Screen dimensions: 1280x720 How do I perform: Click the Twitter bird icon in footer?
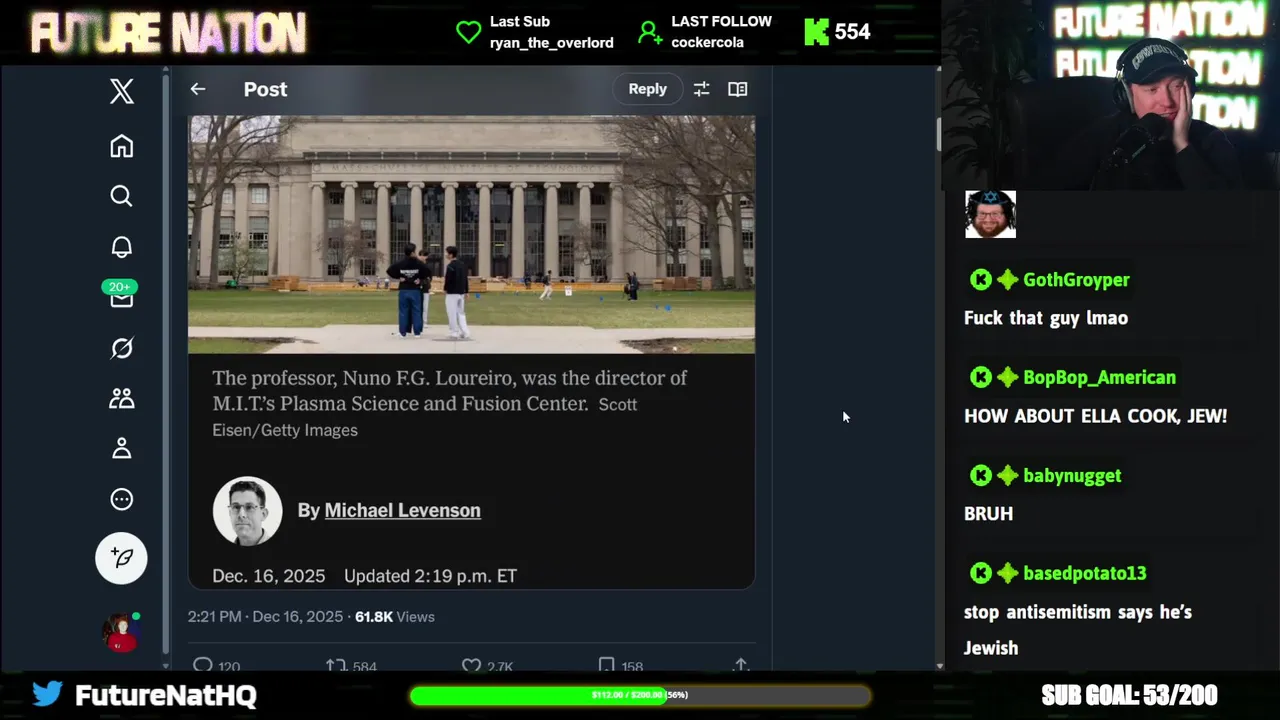[x=47, y=694]
